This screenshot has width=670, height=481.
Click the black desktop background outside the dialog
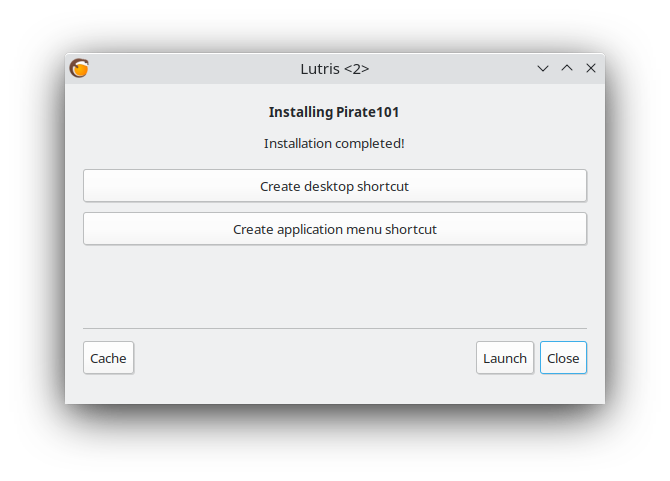(30, 440)
